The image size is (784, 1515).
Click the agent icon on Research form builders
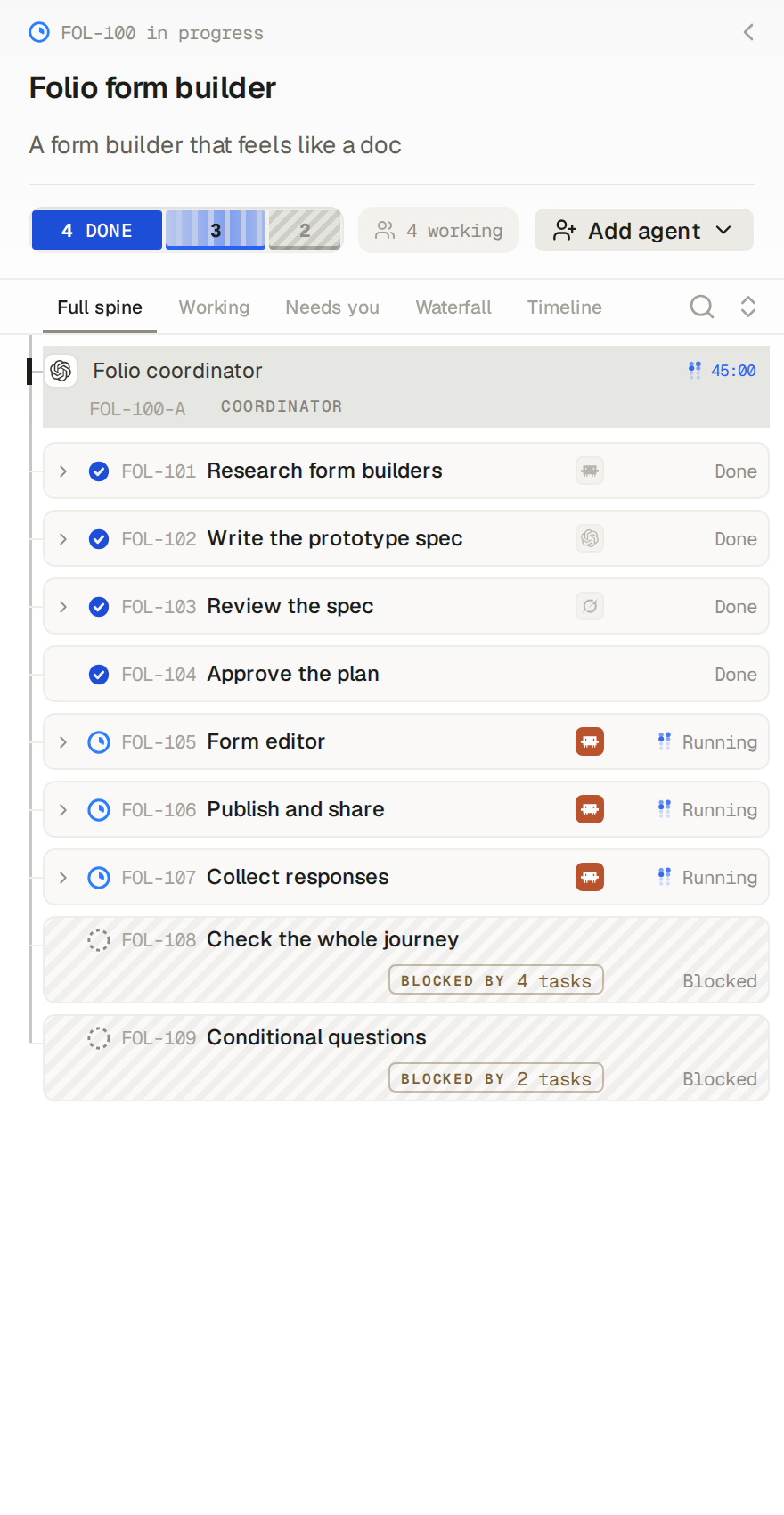pyautogui.click(x=590, y=471)
